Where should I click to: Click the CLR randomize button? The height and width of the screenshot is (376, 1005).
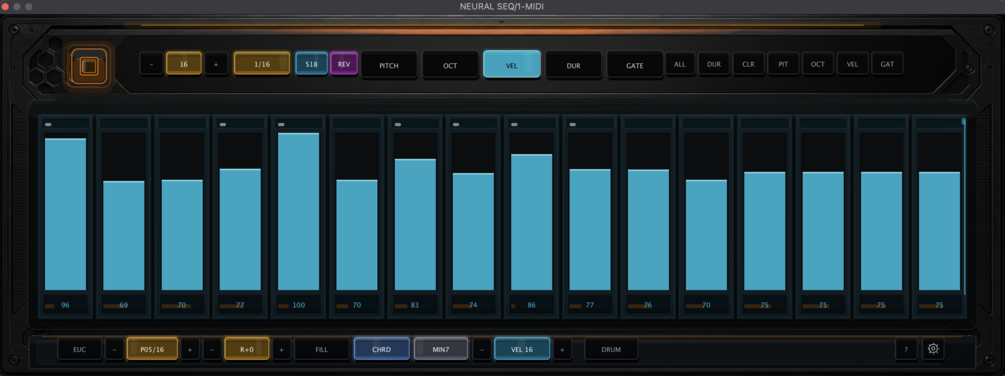pos(749,64)
